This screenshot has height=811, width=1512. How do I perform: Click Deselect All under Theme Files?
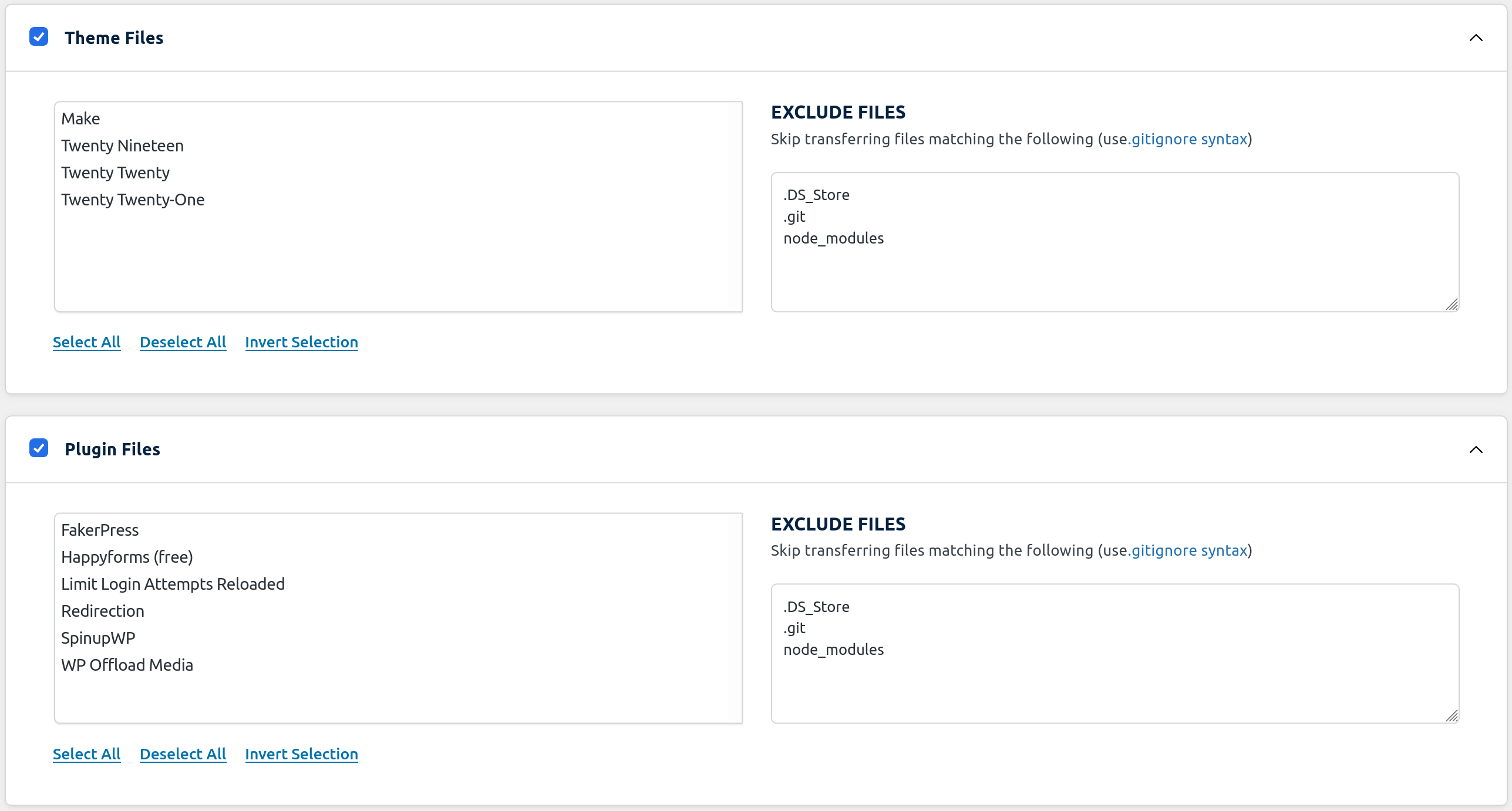pyautogui.click(x=183, y=342)
